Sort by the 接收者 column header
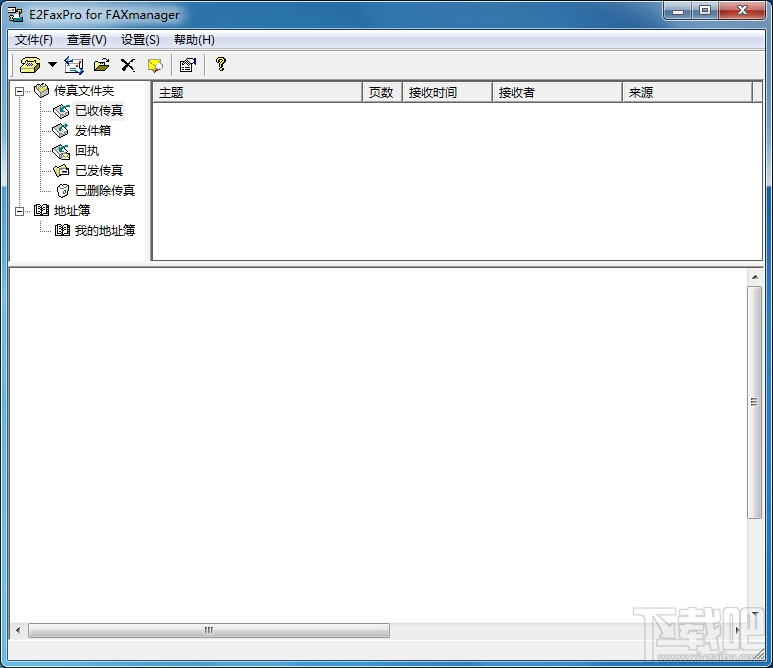This screenshot has width=773, height=668. [557, 92]
